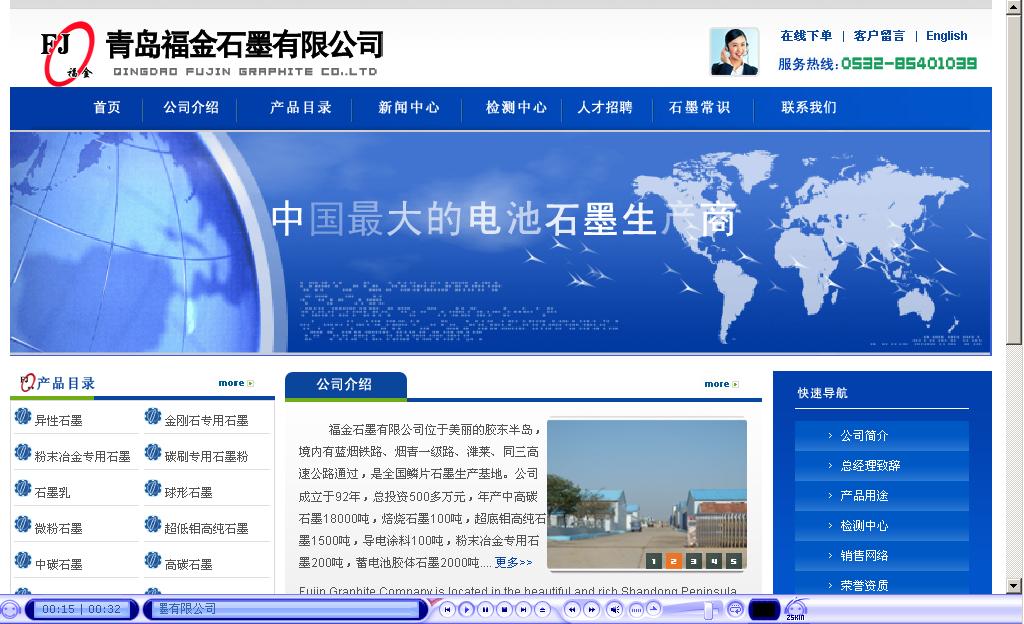Show slide 1 of the factory photo
The width and height of the screenshot is (1024, 624).
coord(654,561)
